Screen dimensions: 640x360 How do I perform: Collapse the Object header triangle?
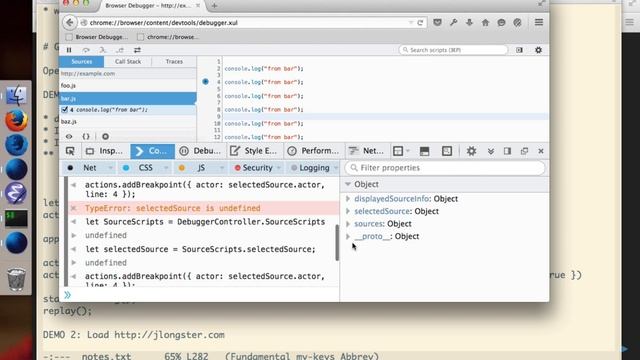click(x=348, y=184)
